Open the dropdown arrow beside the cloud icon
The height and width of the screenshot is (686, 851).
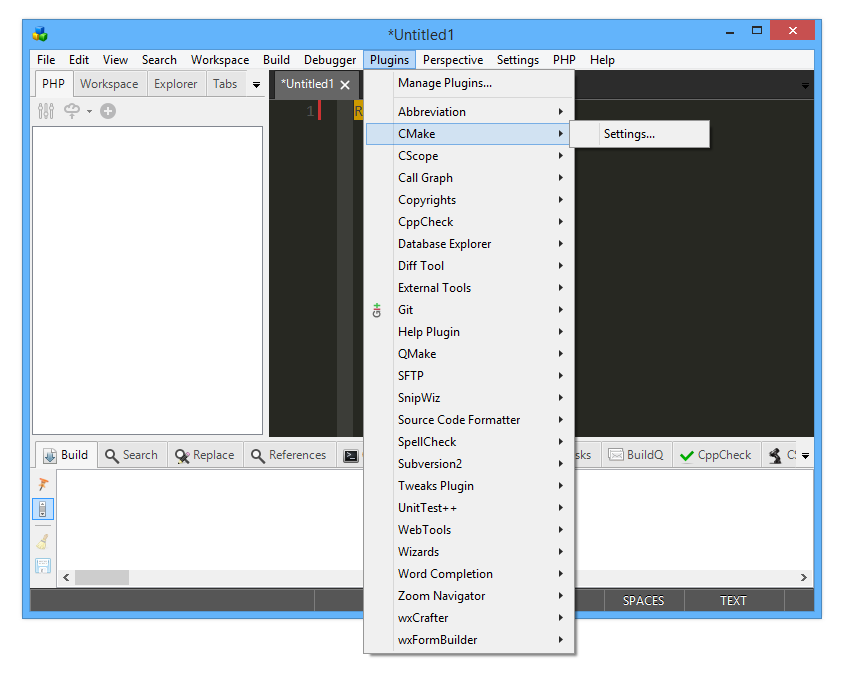click(89, 111)
